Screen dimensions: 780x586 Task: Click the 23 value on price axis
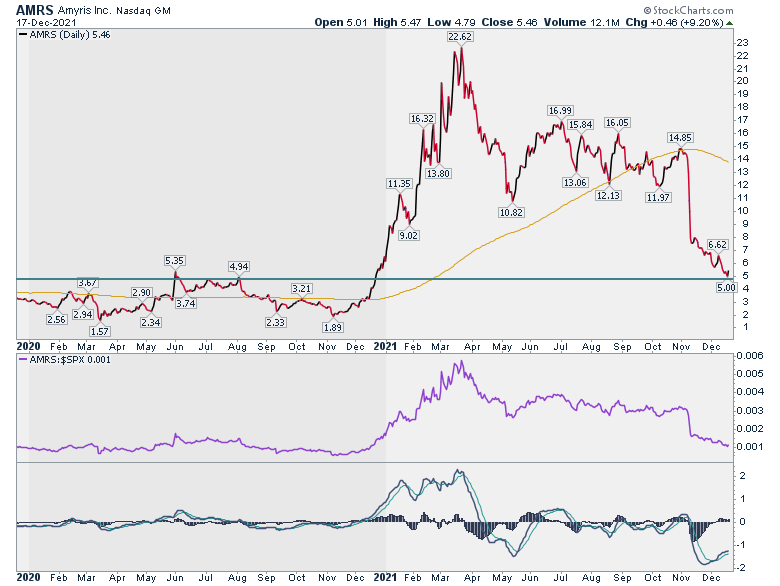point(742,43)
